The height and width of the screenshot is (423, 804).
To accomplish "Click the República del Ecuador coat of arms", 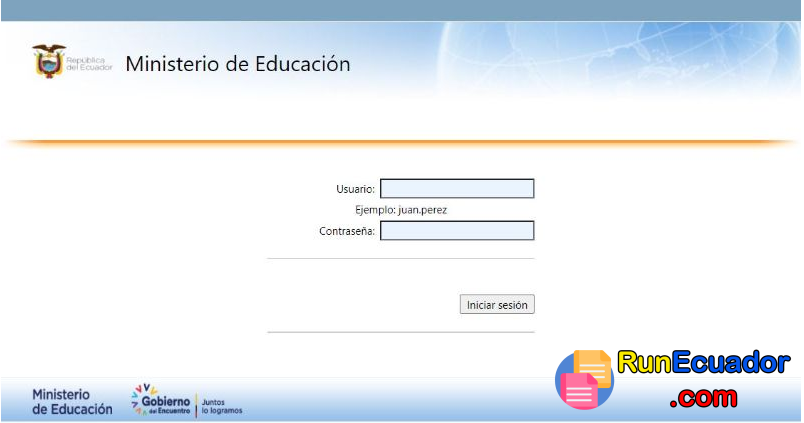I will [49, 61].
